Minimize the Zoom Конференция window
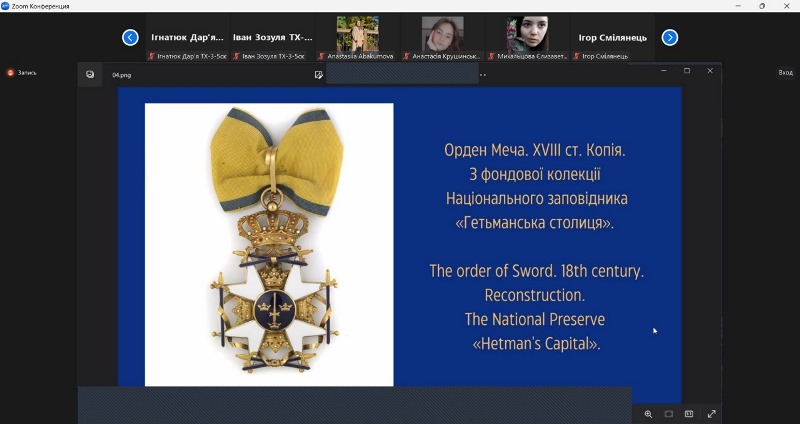The height and width of the screenshot is (424, 800). [x=738, y=6]
